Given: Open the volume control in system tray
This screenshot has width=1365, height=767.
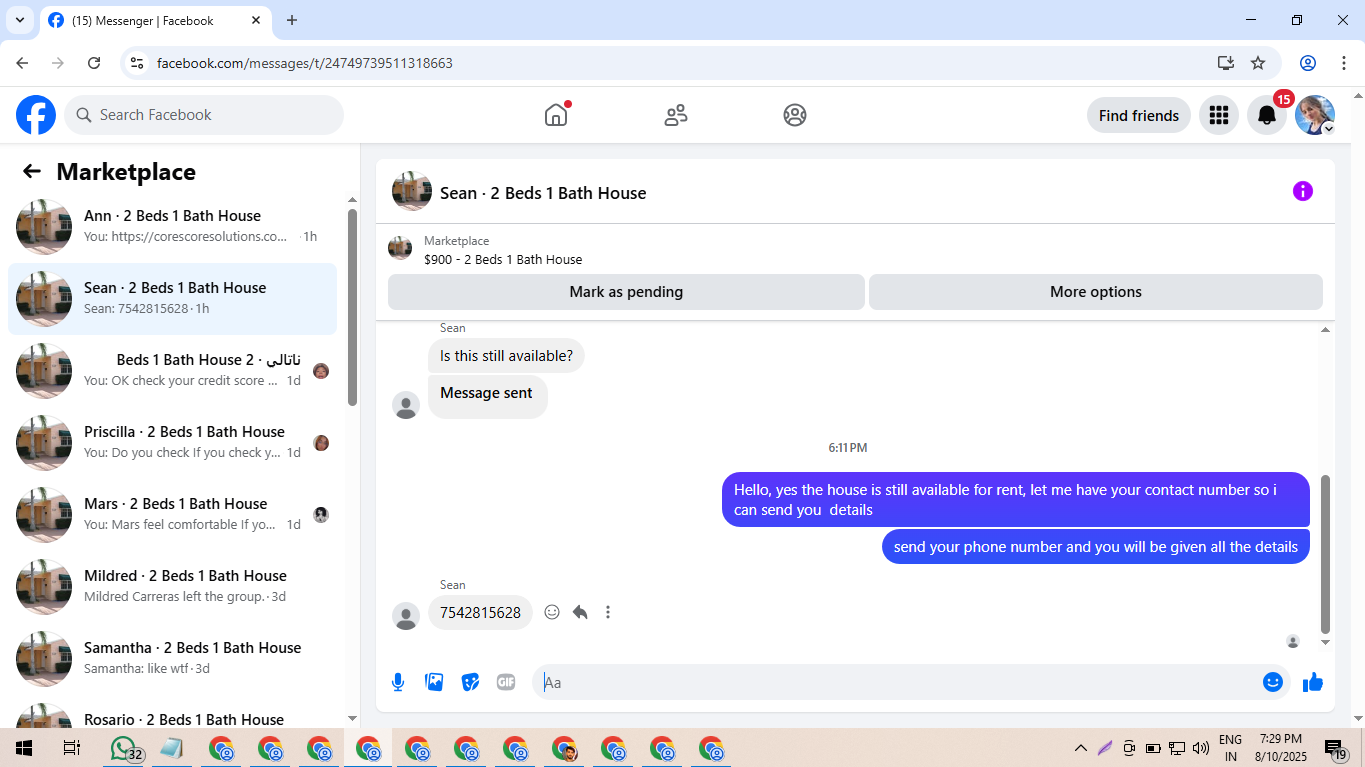Looking at the screenshot, I should [x=1201, y=748].
